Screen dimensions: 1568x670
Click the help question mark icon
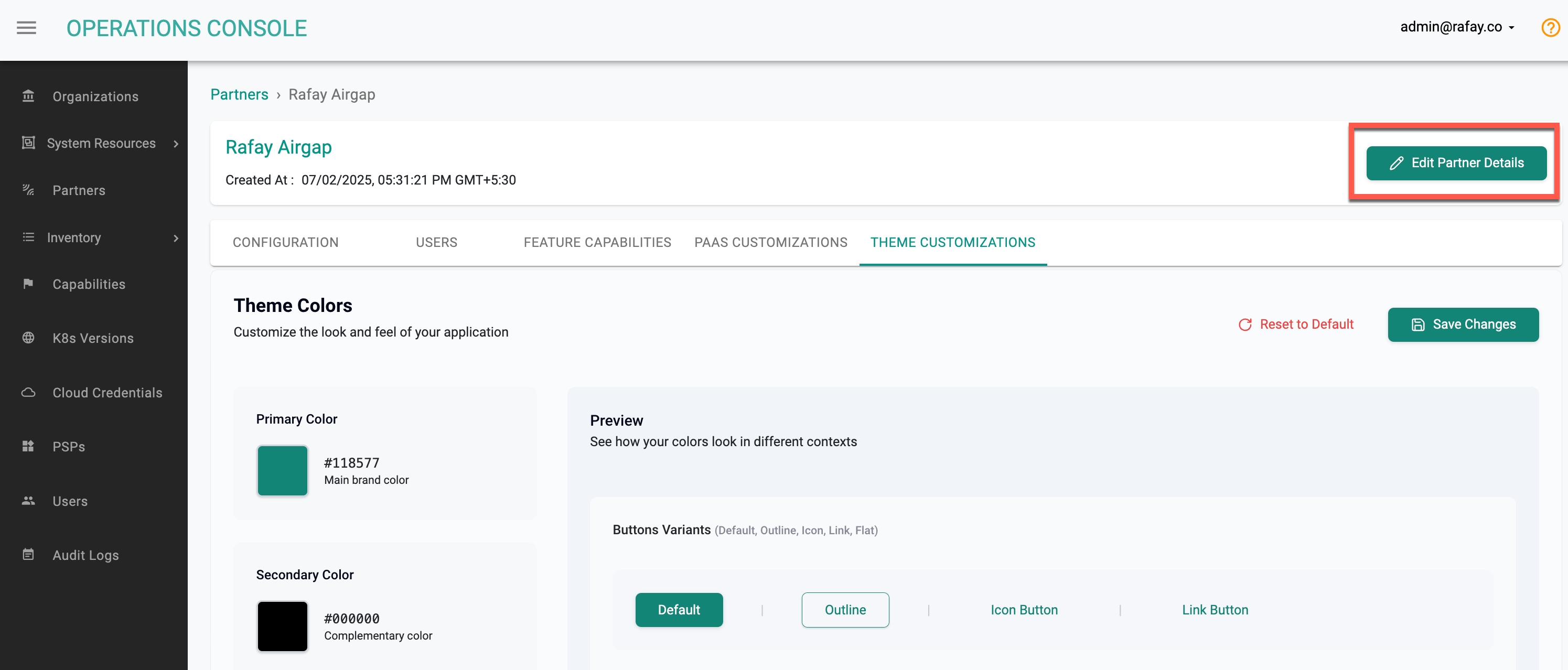click(x=1550, y=27)
